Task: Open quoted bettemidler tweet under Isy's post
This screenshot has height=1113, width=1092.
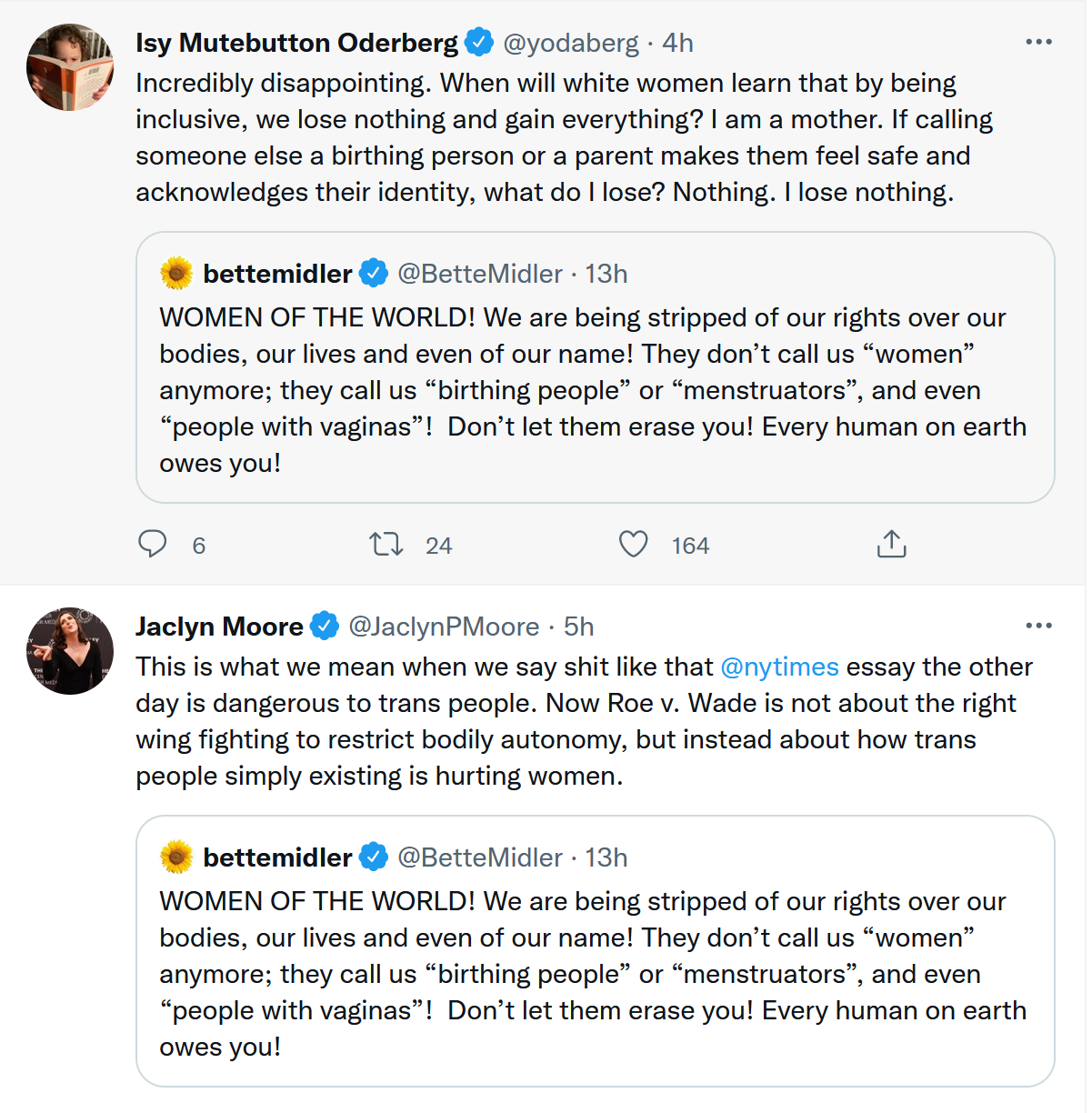Action: 595,391
